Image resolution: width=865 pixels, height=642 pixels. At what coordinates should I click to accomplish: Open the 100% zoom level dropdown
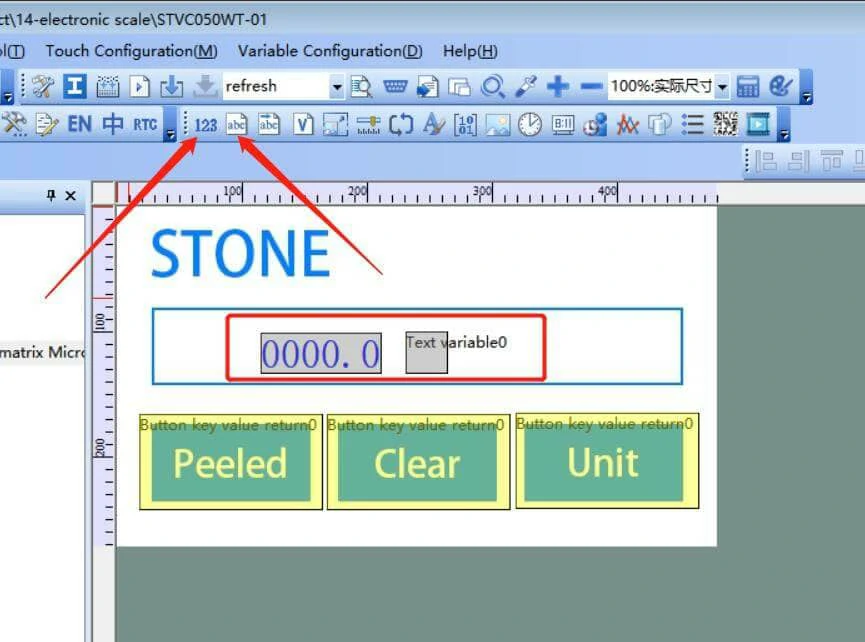(x=722, y=87)
